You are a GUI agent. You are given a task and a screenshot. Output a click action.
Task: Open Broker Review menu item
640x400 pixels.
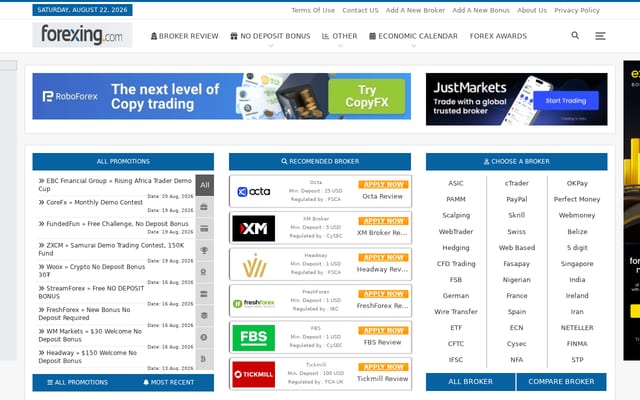(184, 36)
